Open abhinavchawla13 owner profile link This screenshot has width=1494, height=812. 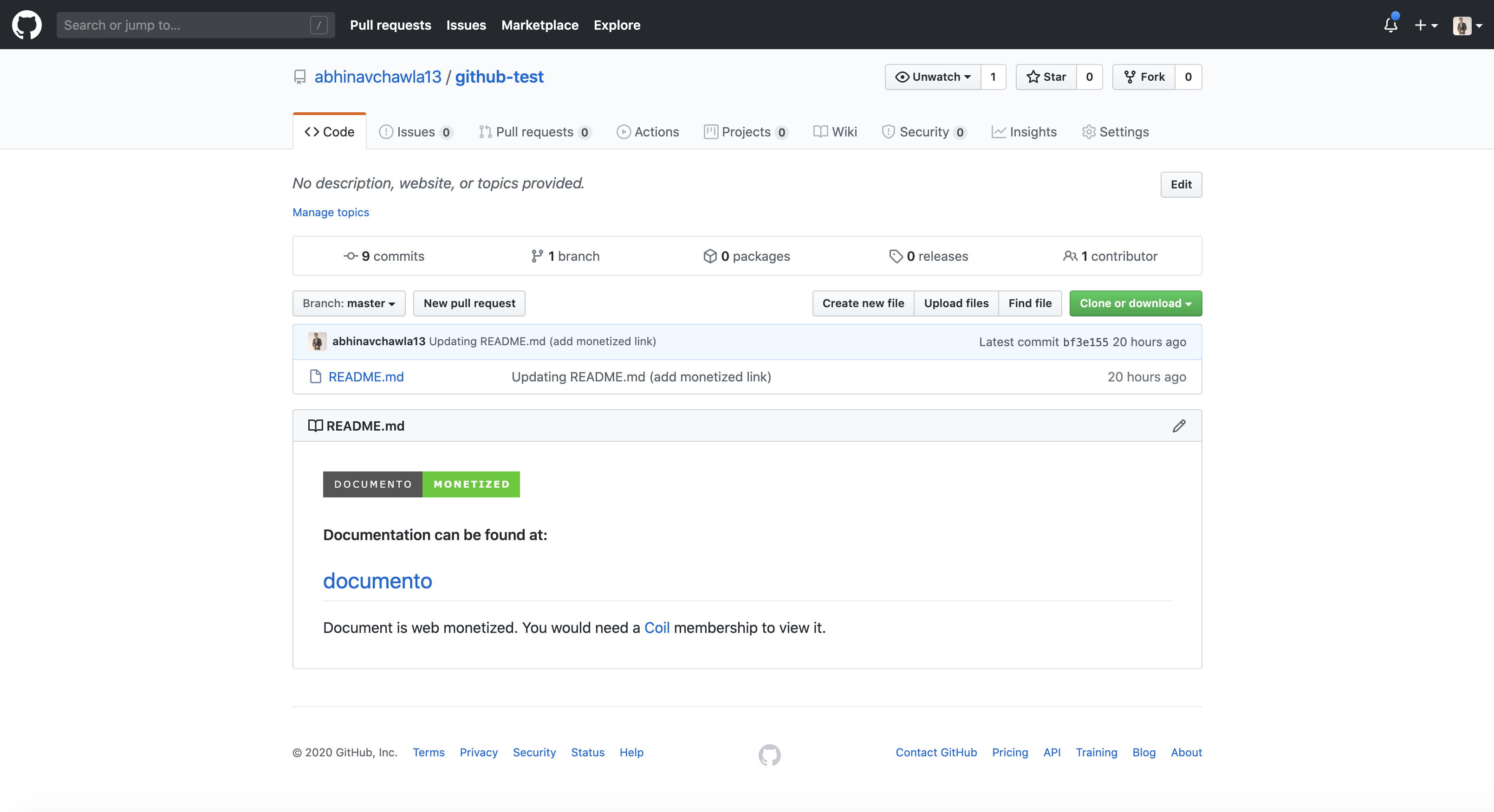pyautogui.click(x=377, y=77)
